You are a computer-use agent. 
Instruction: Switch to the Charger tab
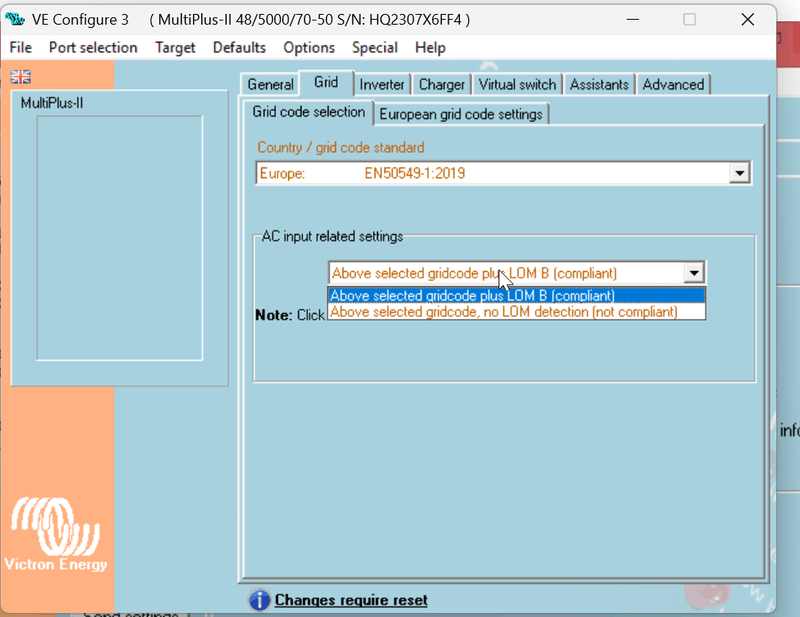(442, 85)
